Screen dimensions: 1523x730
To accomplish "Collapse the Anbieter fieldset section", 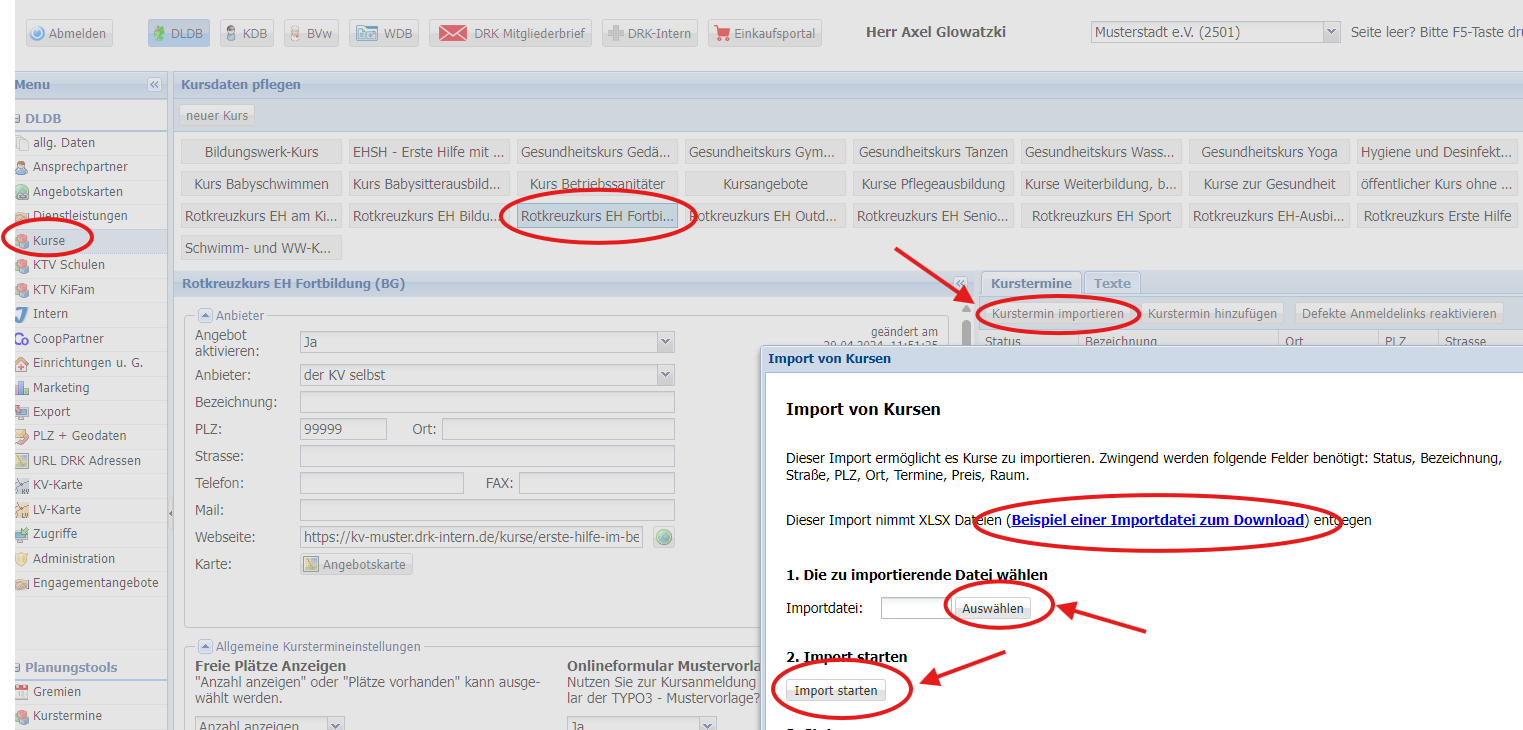I will pyautogui.click(x=205, y=316).
